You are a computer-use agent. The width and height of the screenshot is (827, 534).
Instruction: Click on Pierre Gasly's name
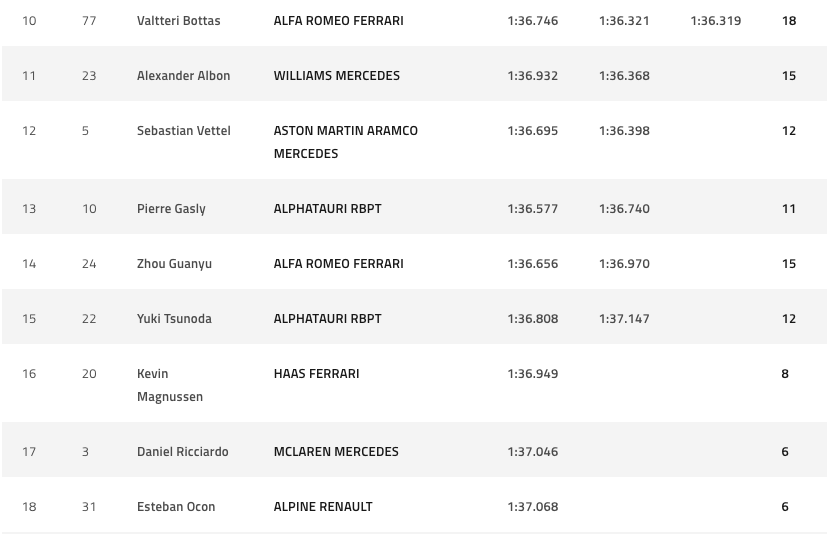tap(171, 209)
